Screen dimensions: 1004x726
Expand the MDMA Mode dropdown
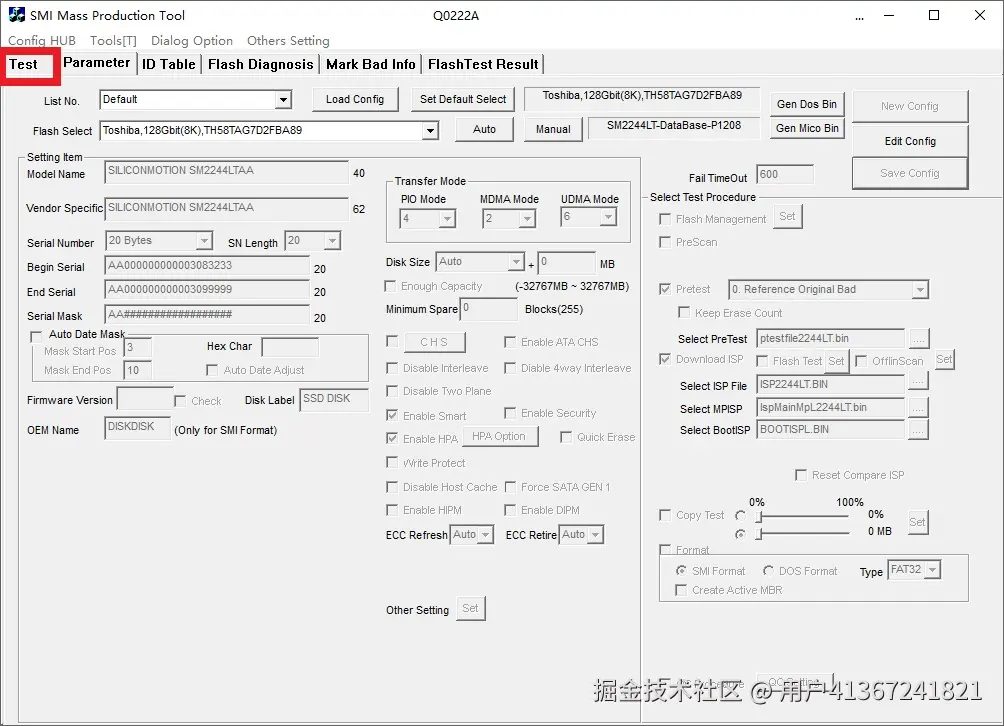coord(527,219)
